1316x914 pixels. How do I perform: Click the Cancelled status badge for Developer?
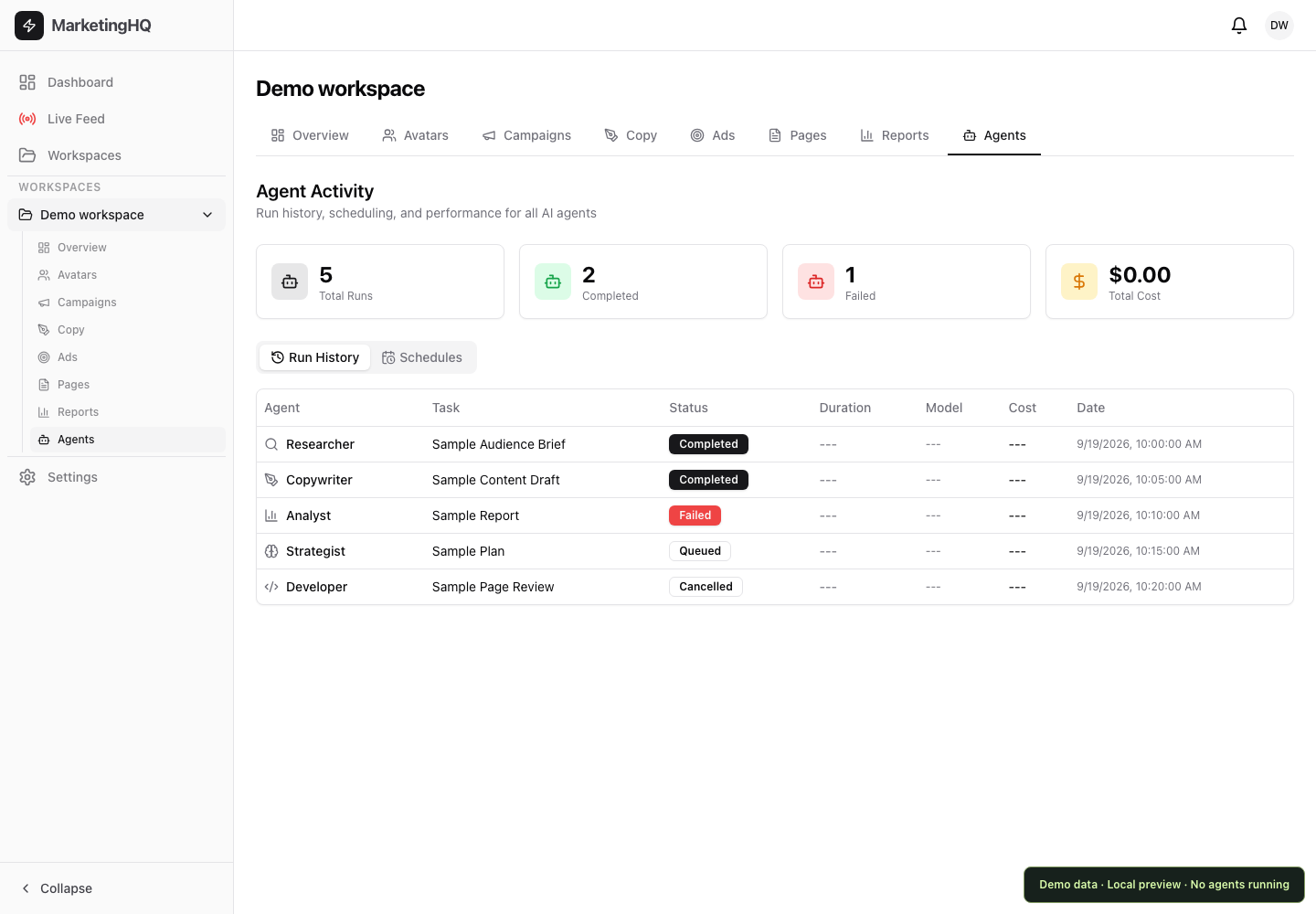pyautogui.click(x=706, y=587)
